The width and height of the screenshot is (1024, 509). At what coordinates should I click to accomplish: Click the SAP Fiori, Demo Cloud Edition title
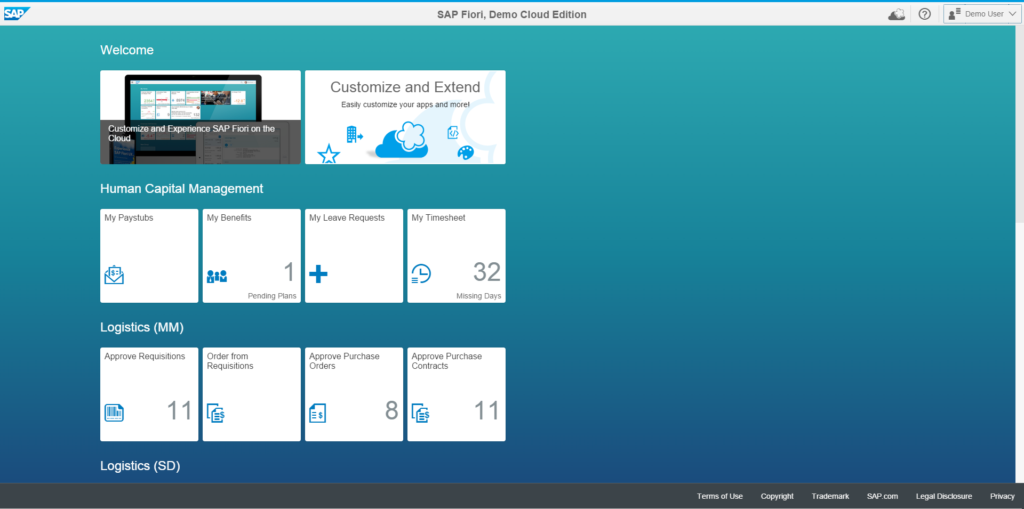click(x=512, y=14)
